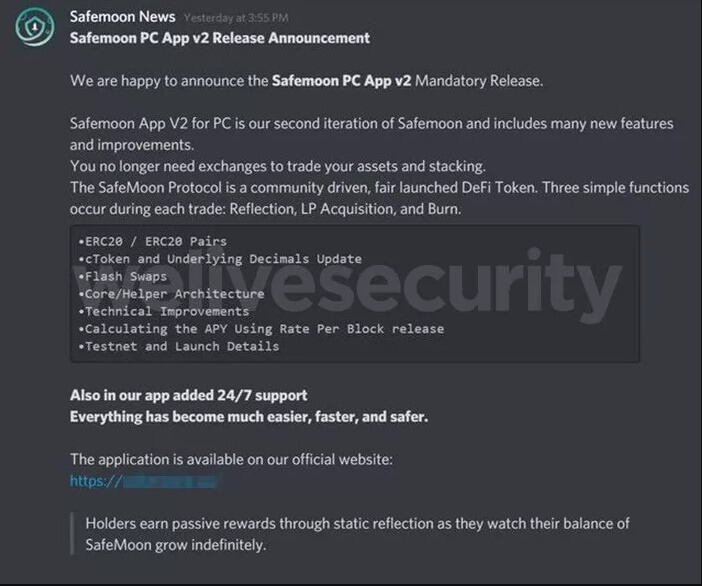Click The application is available on our official website text
The height and width of the screenshot is (586, 702).
pos(231,459)
